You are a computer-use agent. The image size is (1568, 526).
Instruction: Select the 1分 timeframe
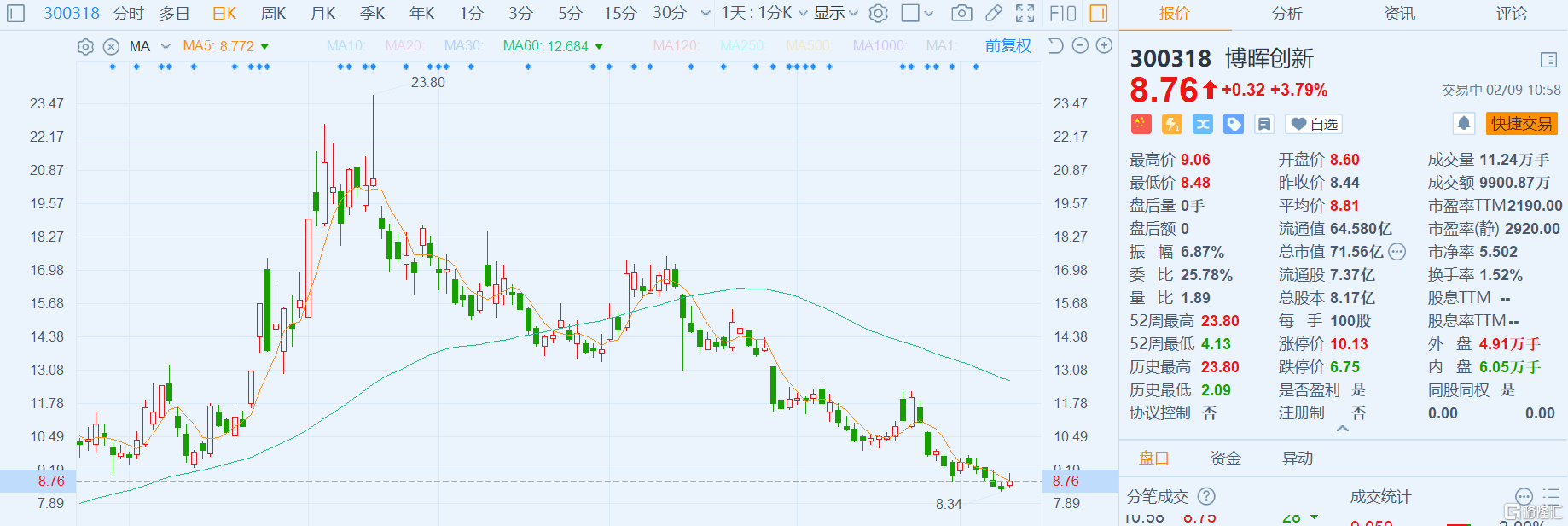pyautogui.click(x=471, y=14)
